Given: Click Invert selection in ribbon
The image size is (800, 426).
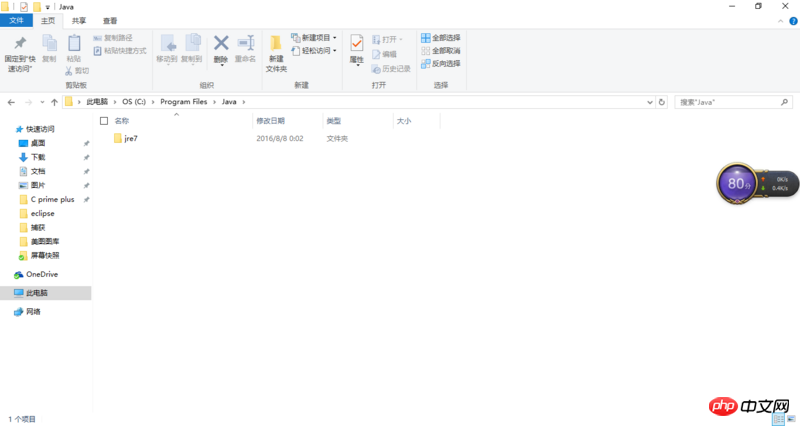Looking at the screenshot, I should tap(441, 63).
